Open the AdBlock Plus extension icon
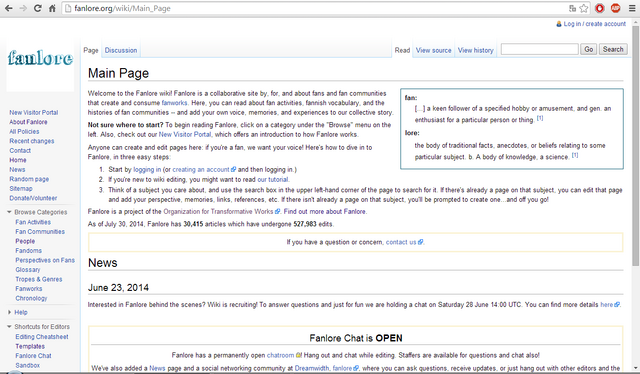 pyautogui.click(x=616, y=8)
